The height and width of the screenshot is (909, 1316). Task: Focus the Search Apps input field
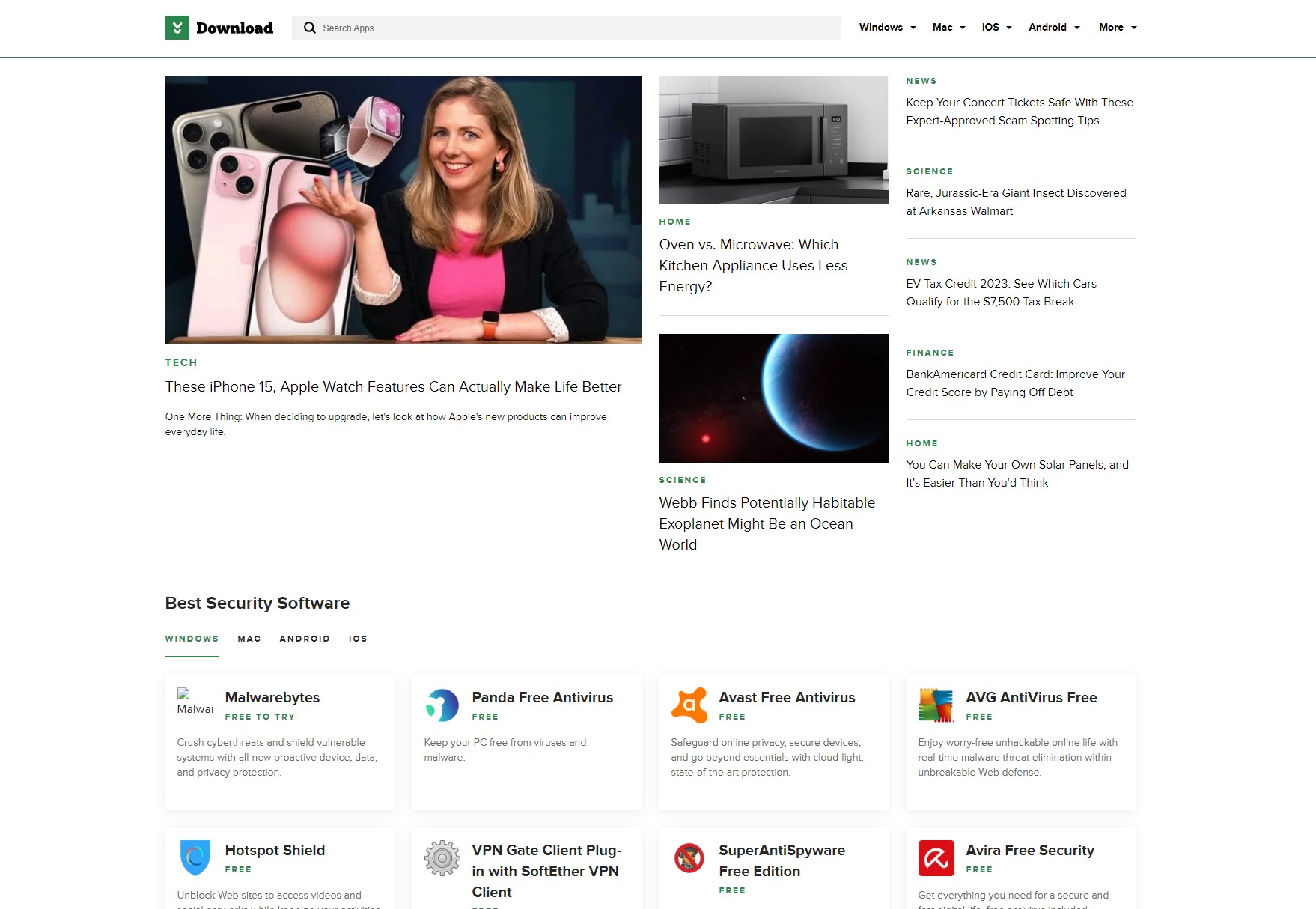click(567, 28)
